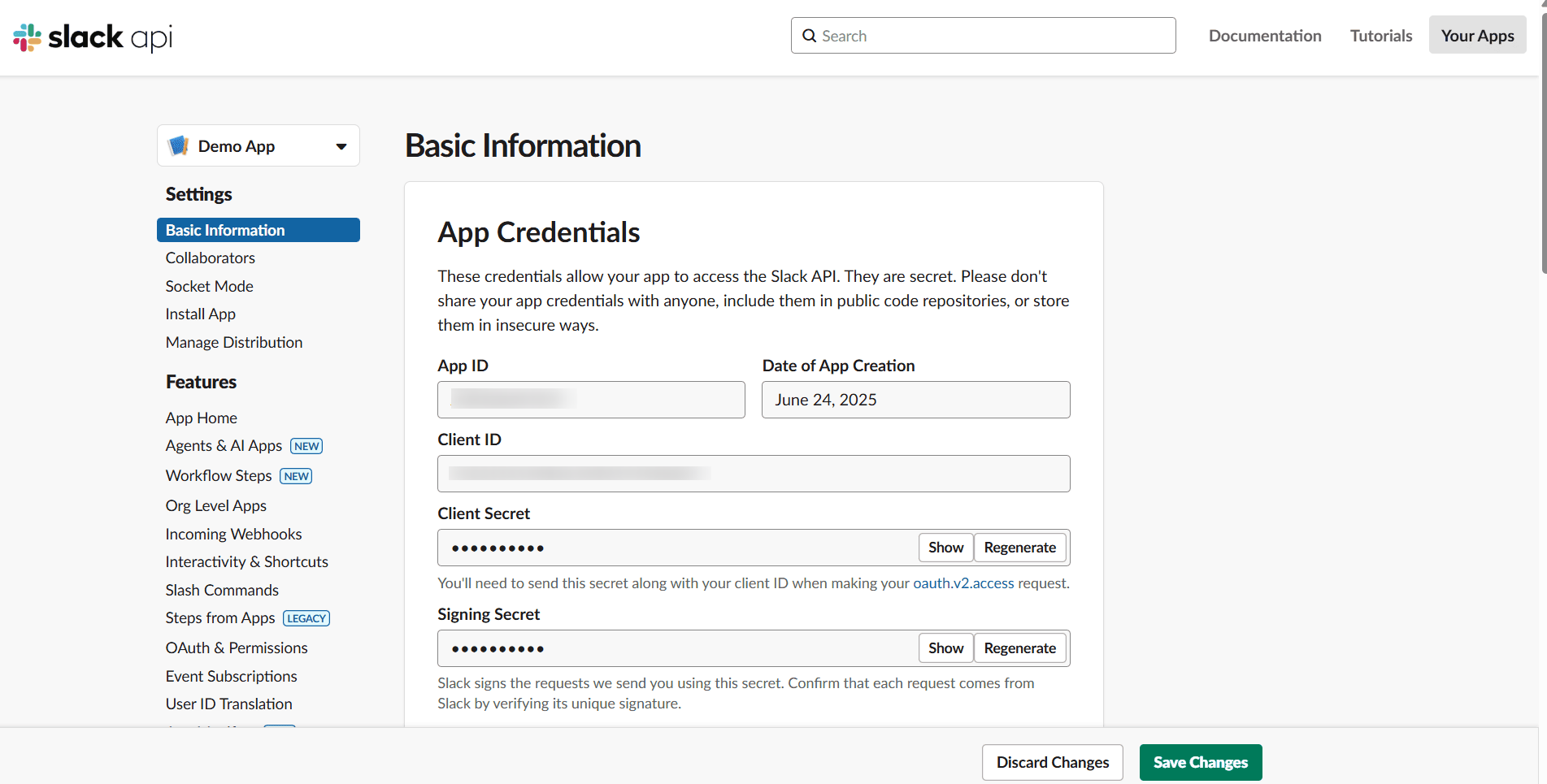Select Install App from the sidebar

point(200,314)
